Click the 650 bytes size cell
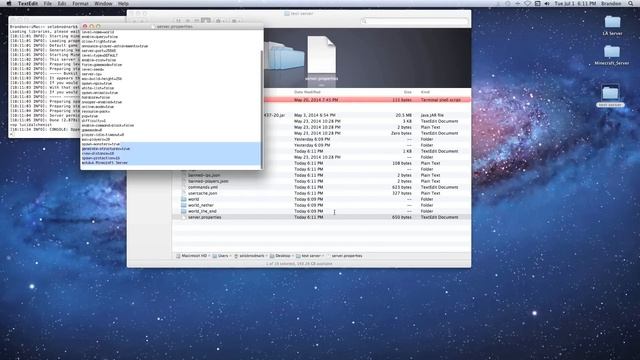This screenshot has width=640, height=360. coord(402,217)
